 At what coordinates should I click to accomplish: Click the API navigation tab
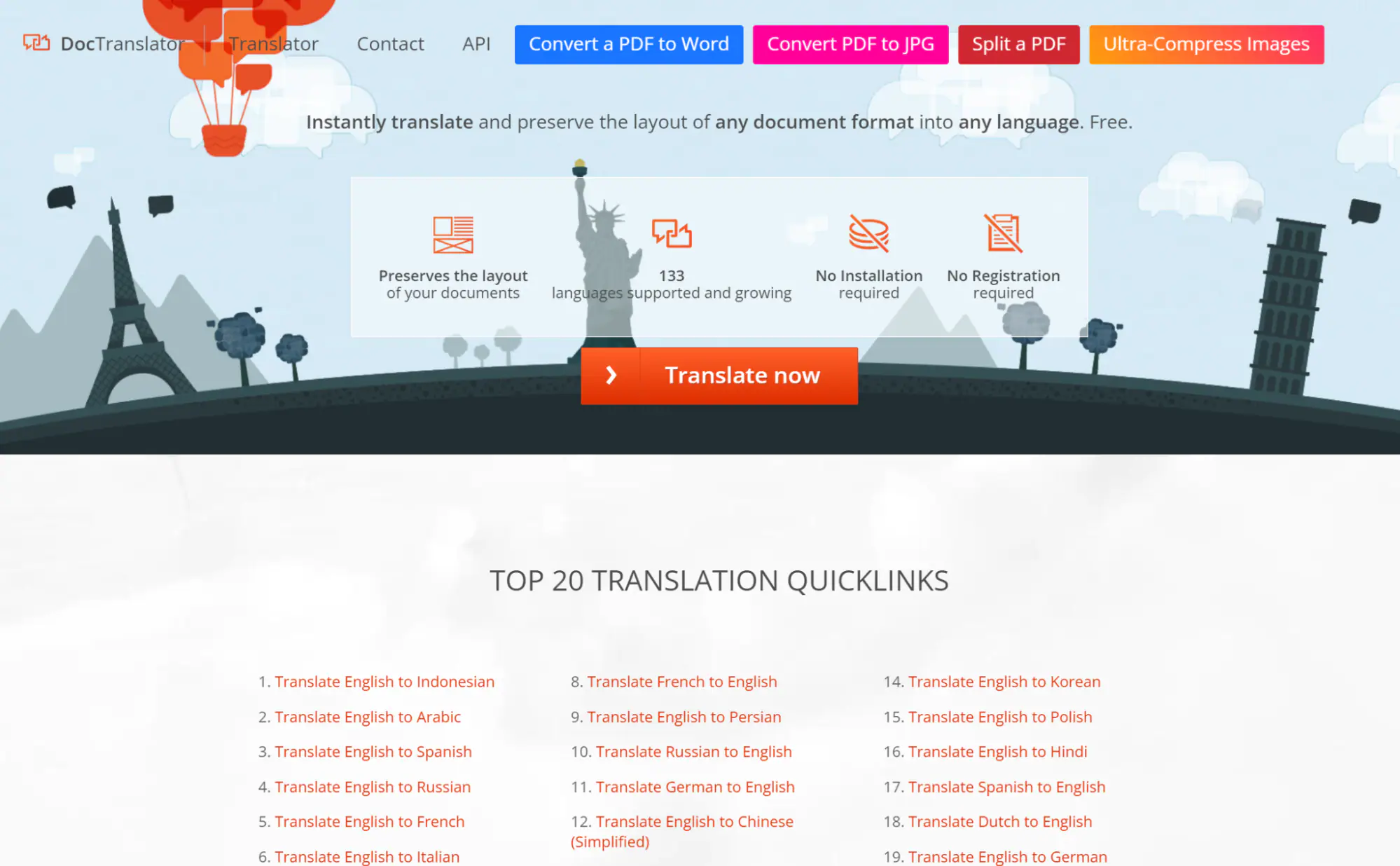coord(476,44)
